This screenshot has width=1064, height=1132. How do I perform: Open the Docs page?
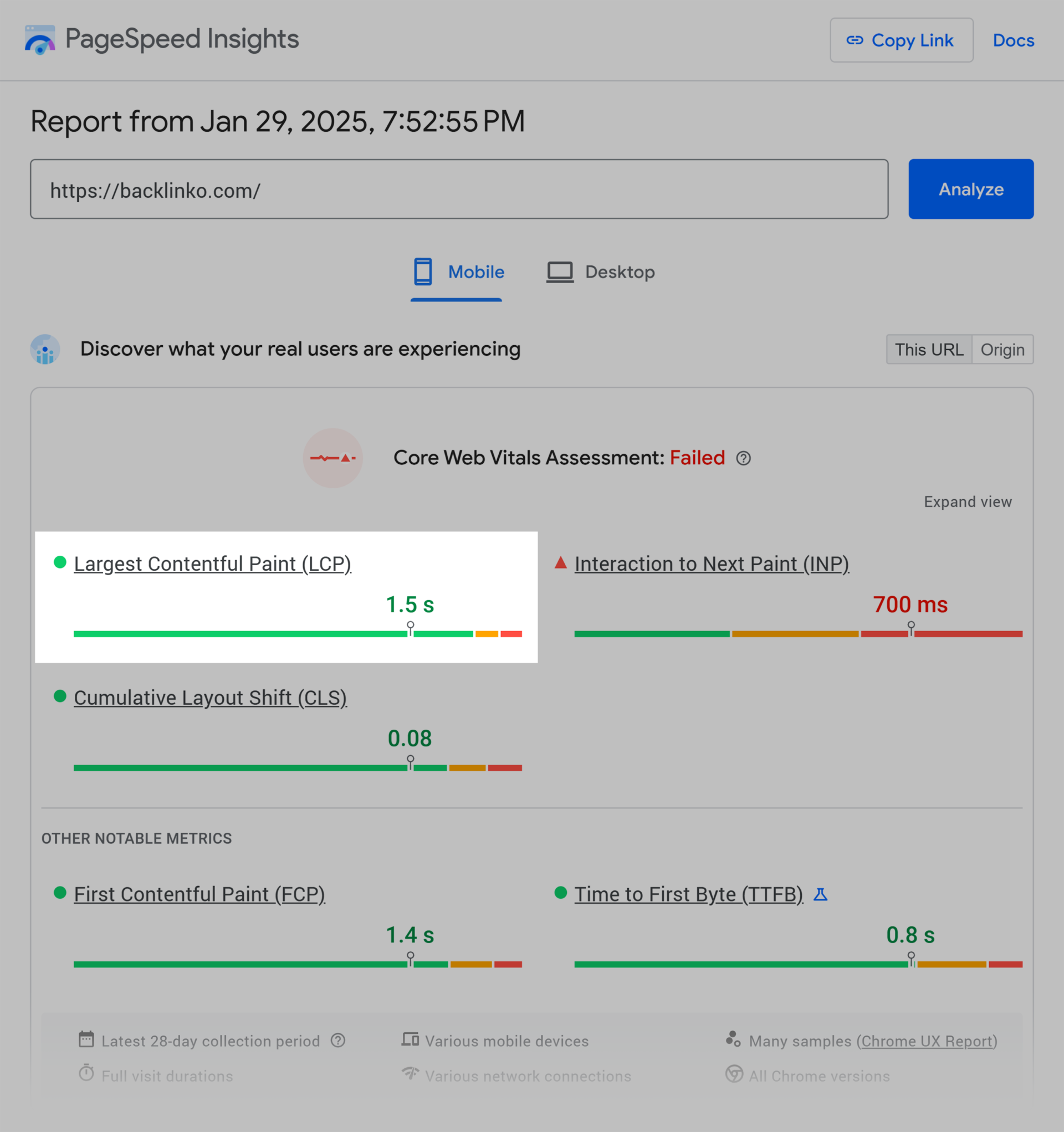point(1014,40)
